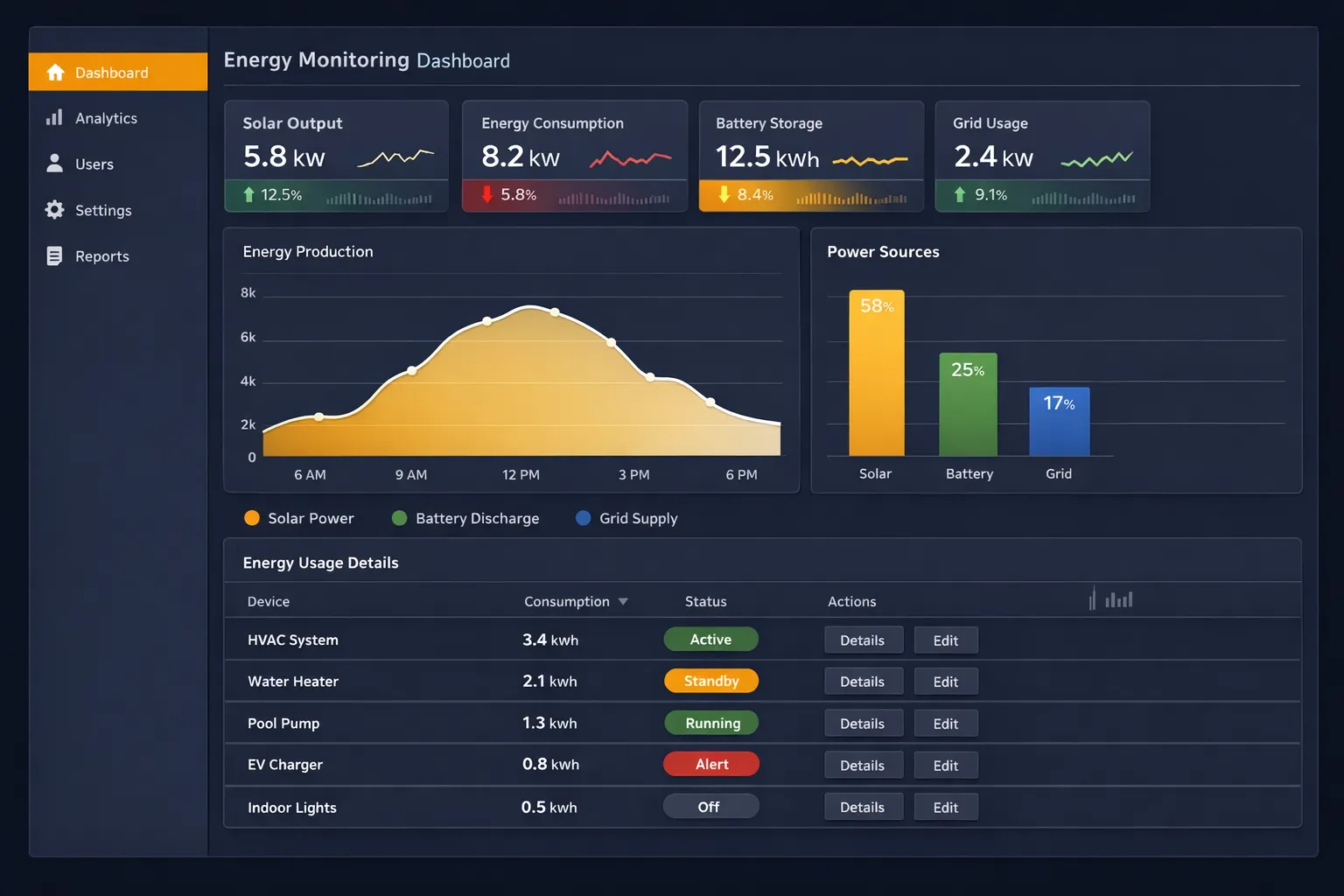Click the green Battery Discharge legend dot
Image resolution: width=1344 pixels, height=896 pixels.
pyautogui.click(x=400, y=518)
